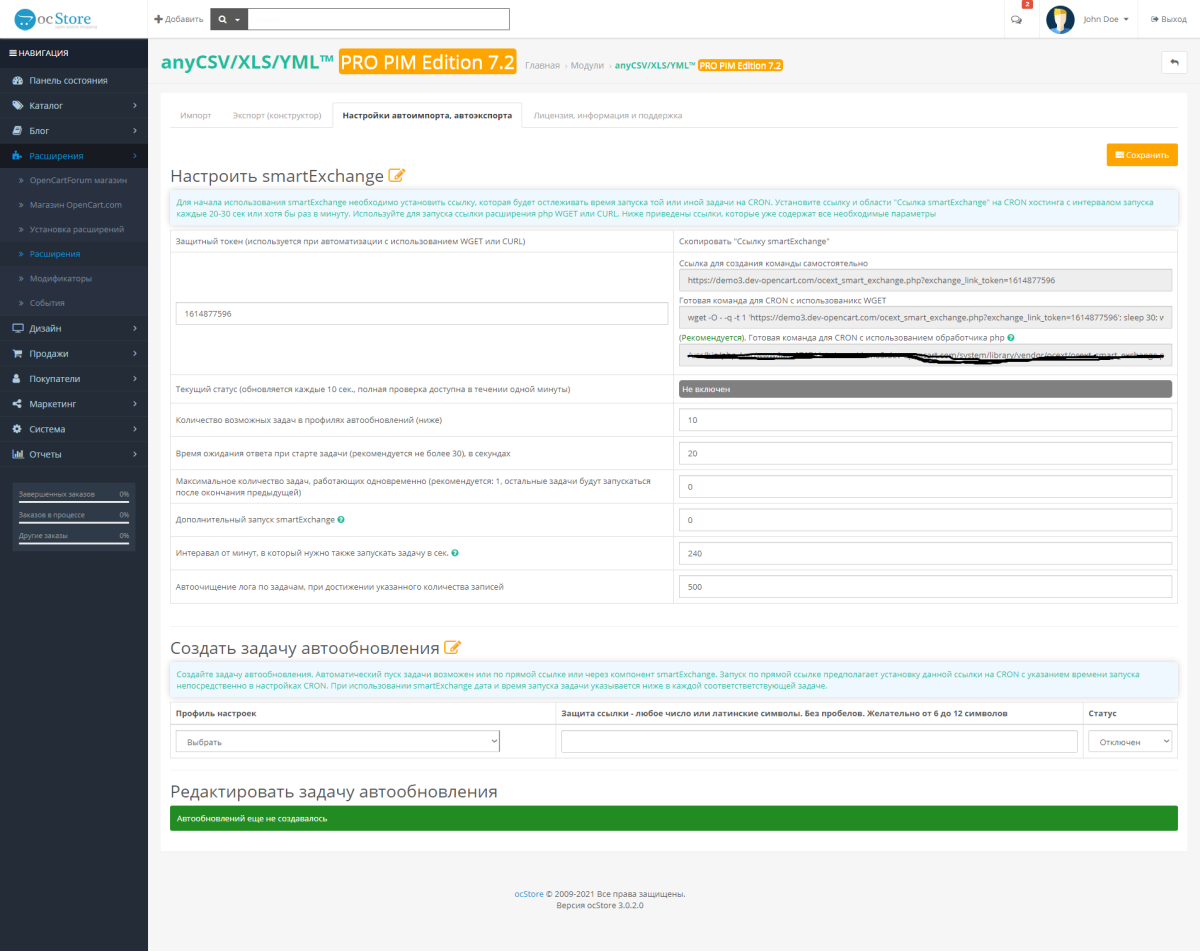Viewport: 1200px width, 952px height.
Task: Open Лицензия, информация и поддержка tab
Action: (x=608, y=115)
